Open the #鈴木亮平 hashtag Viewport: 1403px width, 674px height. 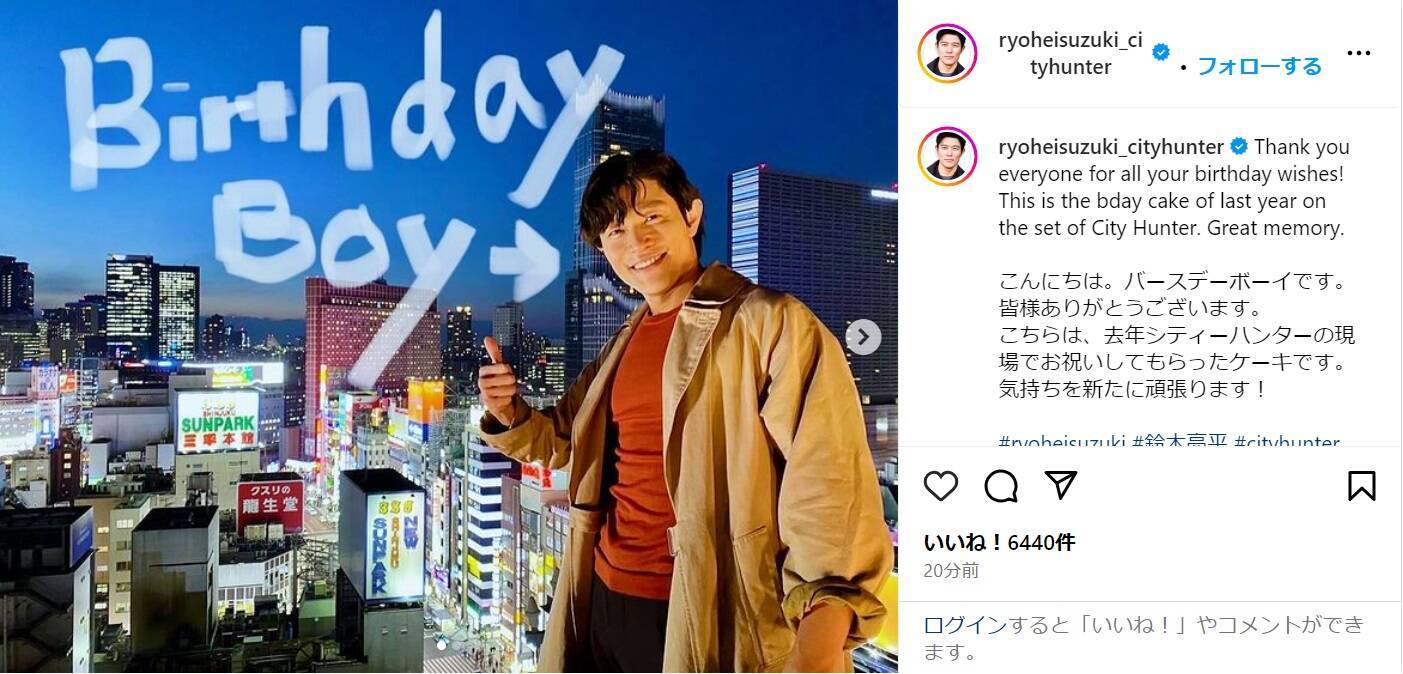pos(1180,442)
